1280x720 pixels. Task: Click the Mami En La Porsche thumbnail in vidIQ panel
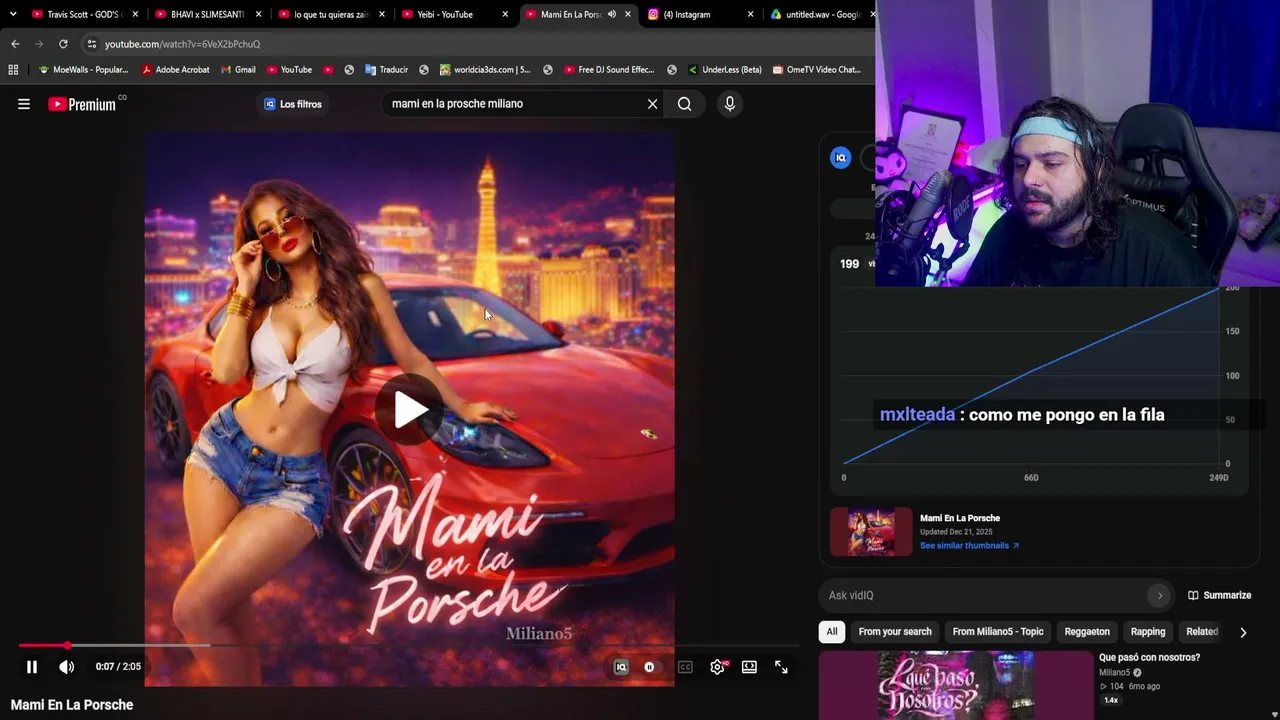(x=871, y=532)
